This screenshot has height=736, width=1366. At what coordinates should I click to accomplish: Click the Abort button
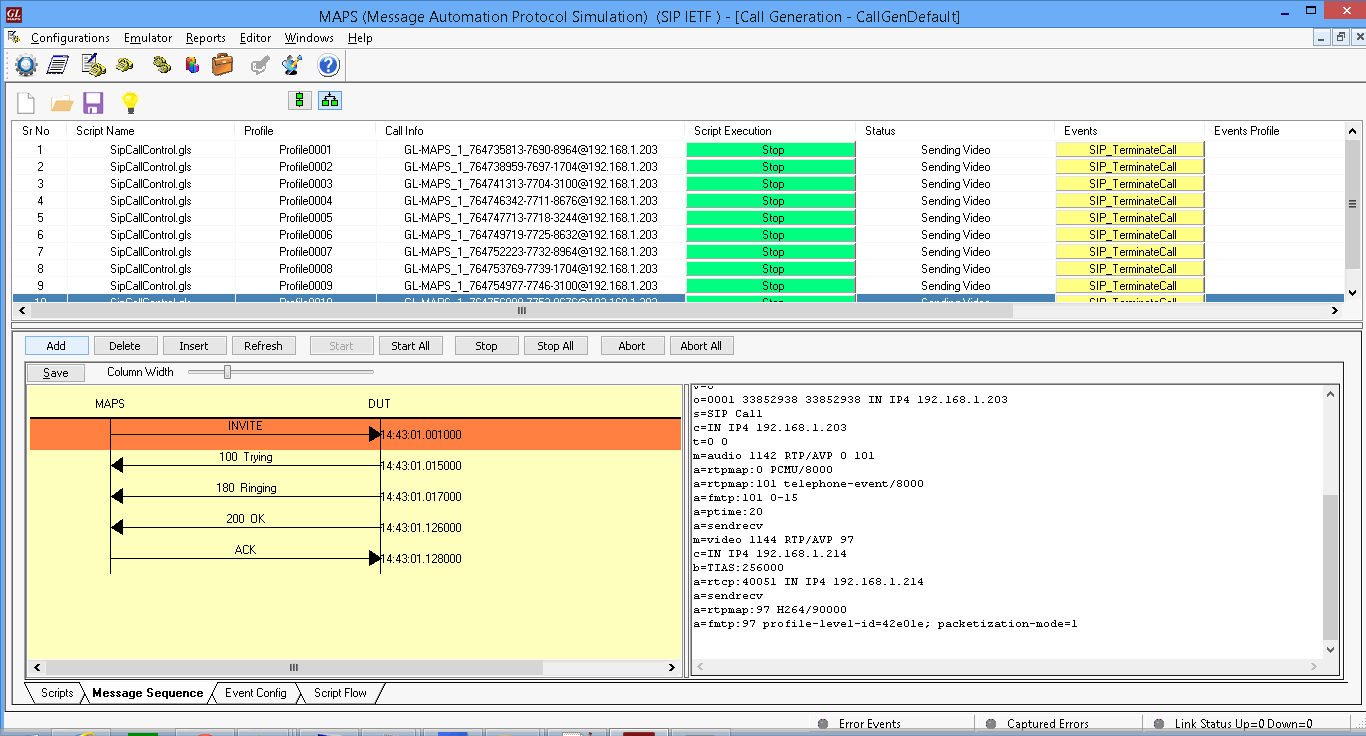632,346
